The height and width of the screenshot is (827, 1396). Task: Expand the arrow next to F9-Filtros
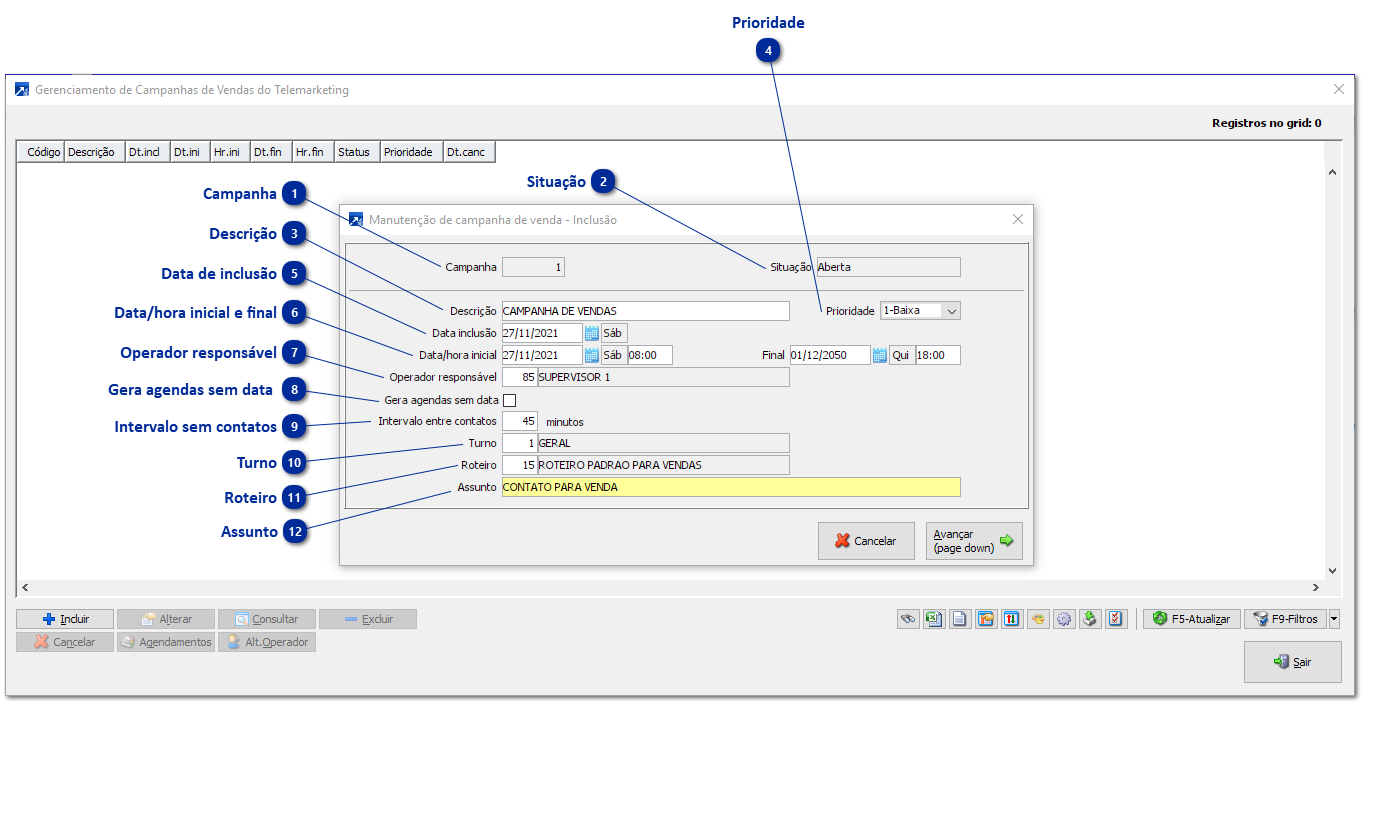click(x=1334, y=619)
